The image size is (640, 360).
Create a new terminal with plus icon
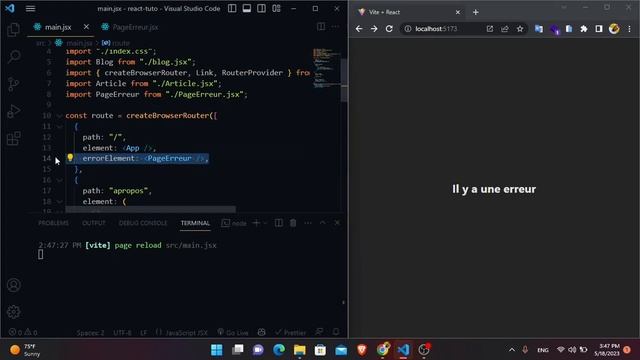point(256,223)
